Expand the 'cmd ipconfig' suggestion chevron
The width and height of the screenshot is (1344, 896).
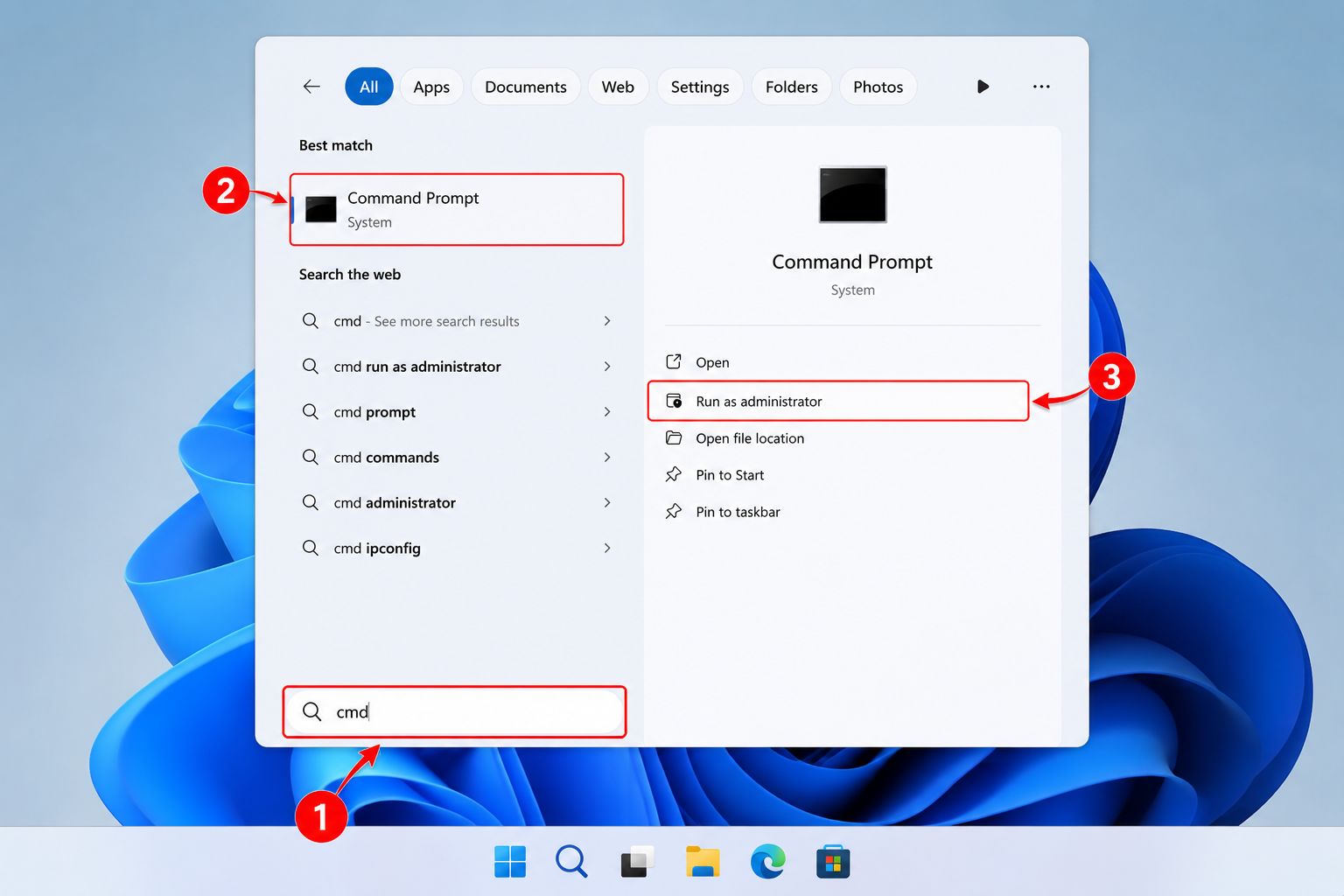[607, 549]
